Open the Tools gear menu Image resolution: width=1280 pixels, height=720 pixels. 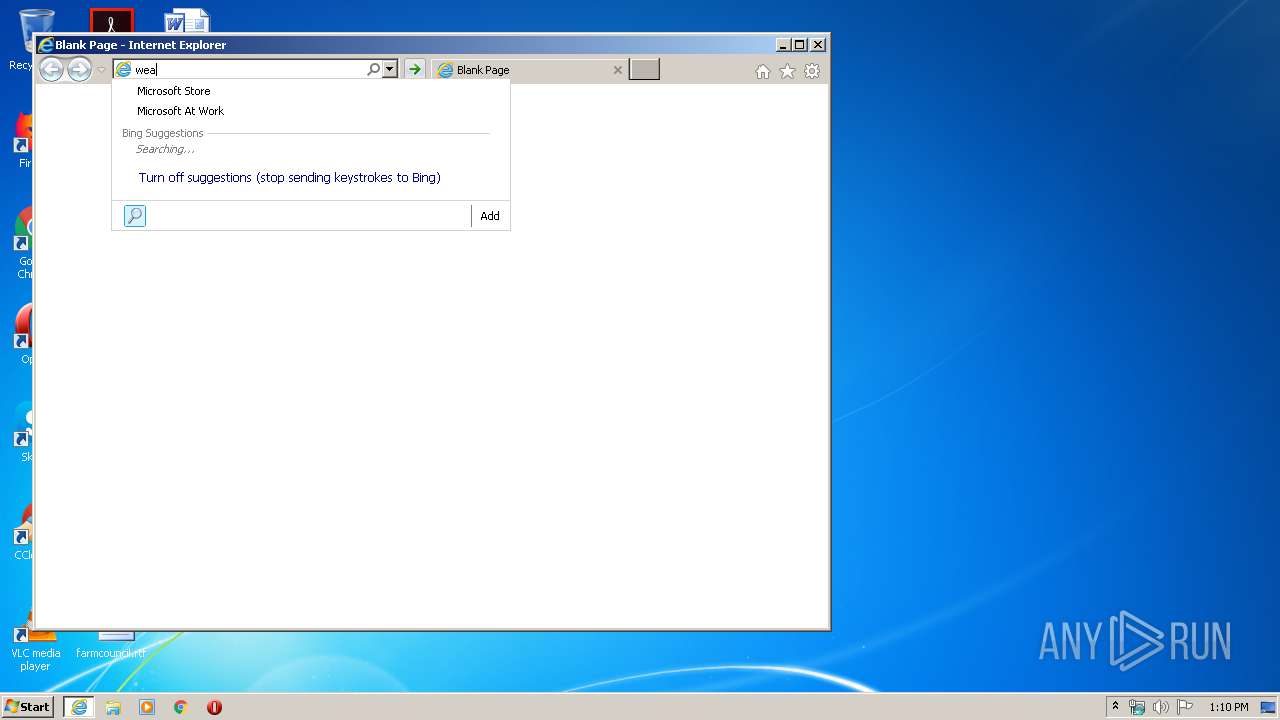pyautogui.click(x=812, y=71)
